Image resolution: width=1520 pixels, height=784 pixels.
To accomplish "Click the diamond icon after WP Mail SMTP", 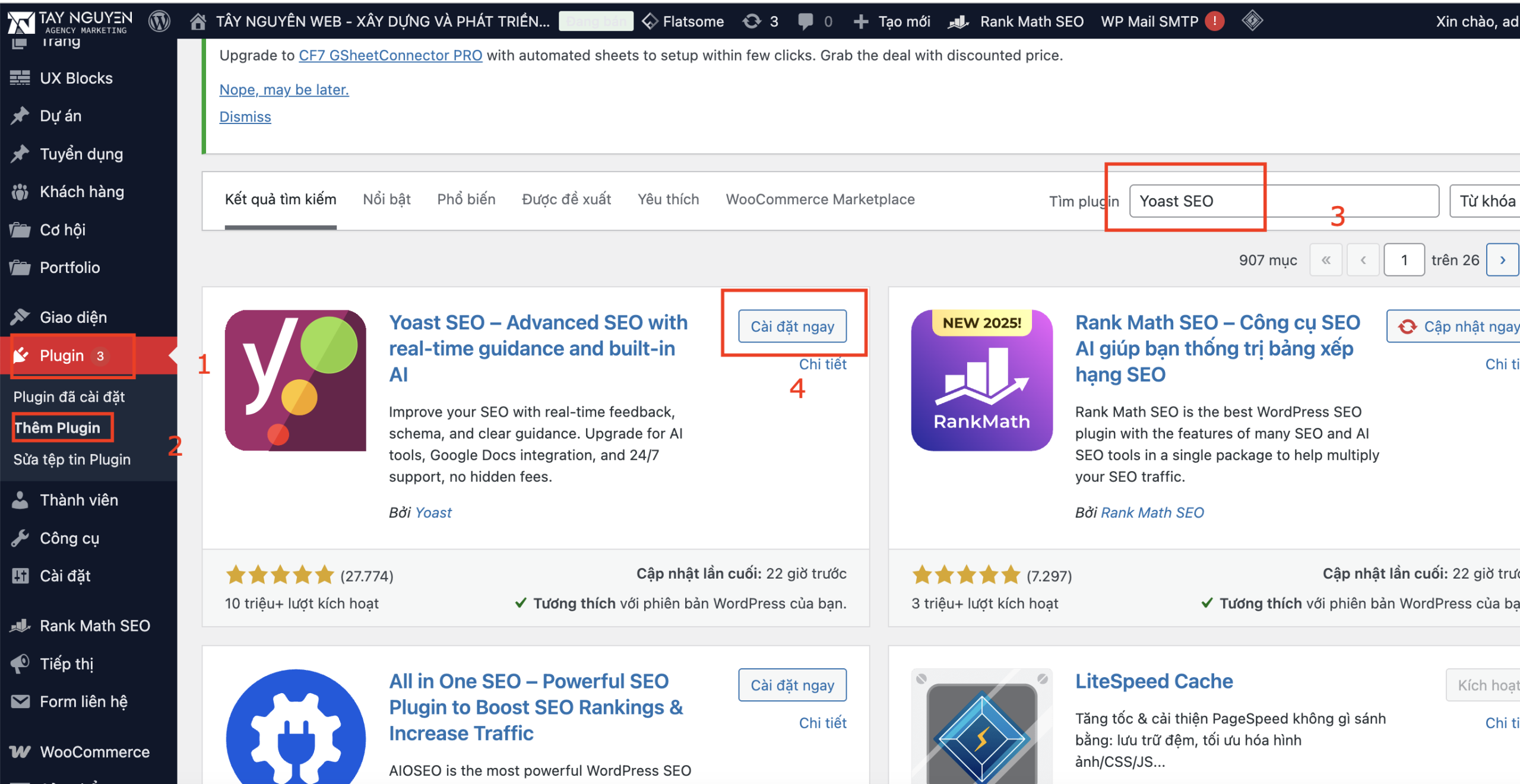I will click(x=1252, y=21).
